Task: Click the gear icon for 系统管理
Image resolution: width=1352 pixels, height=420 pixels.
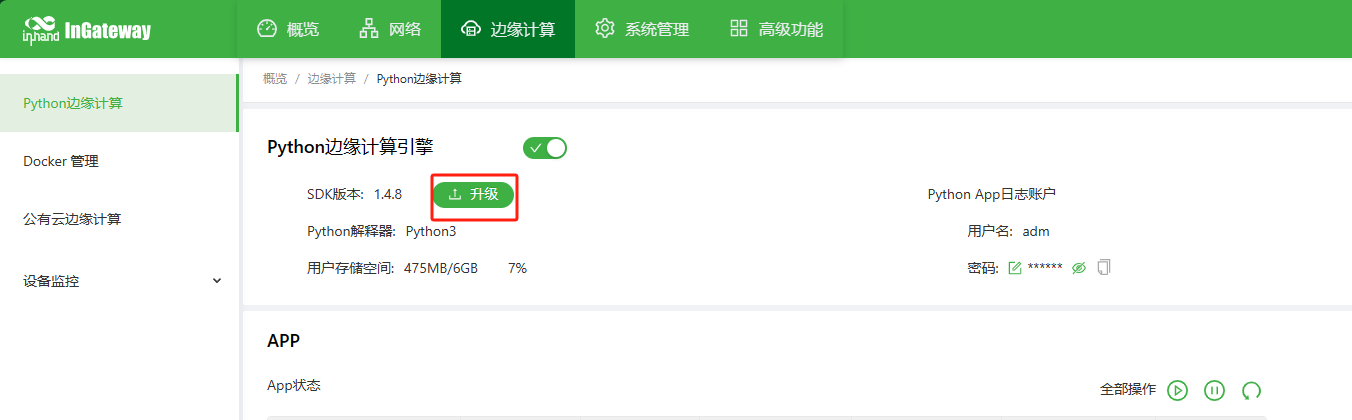Action: tap(604, 29)
